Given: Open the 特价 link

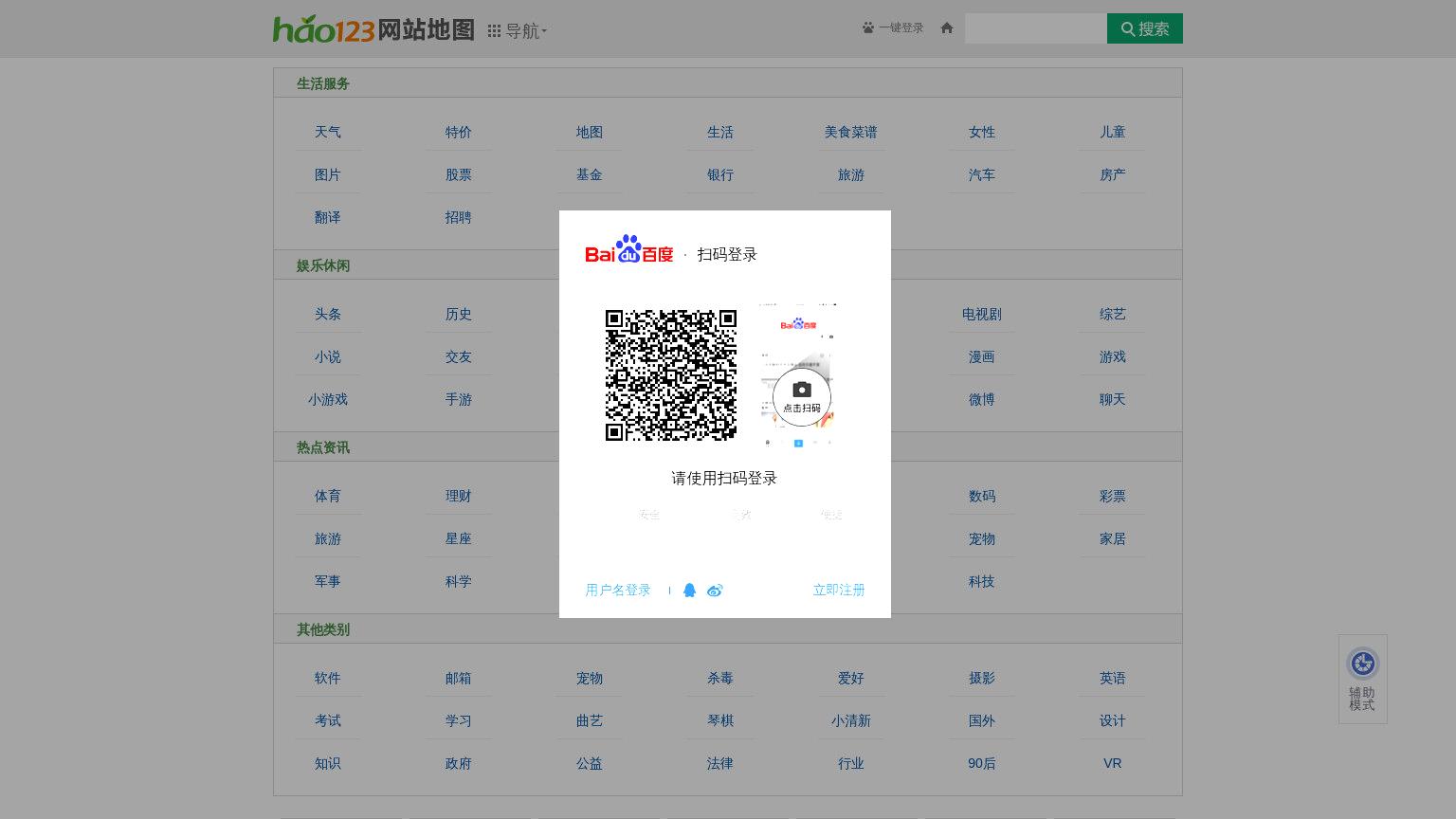Looking at the screenshot, I should coord(459,132).
